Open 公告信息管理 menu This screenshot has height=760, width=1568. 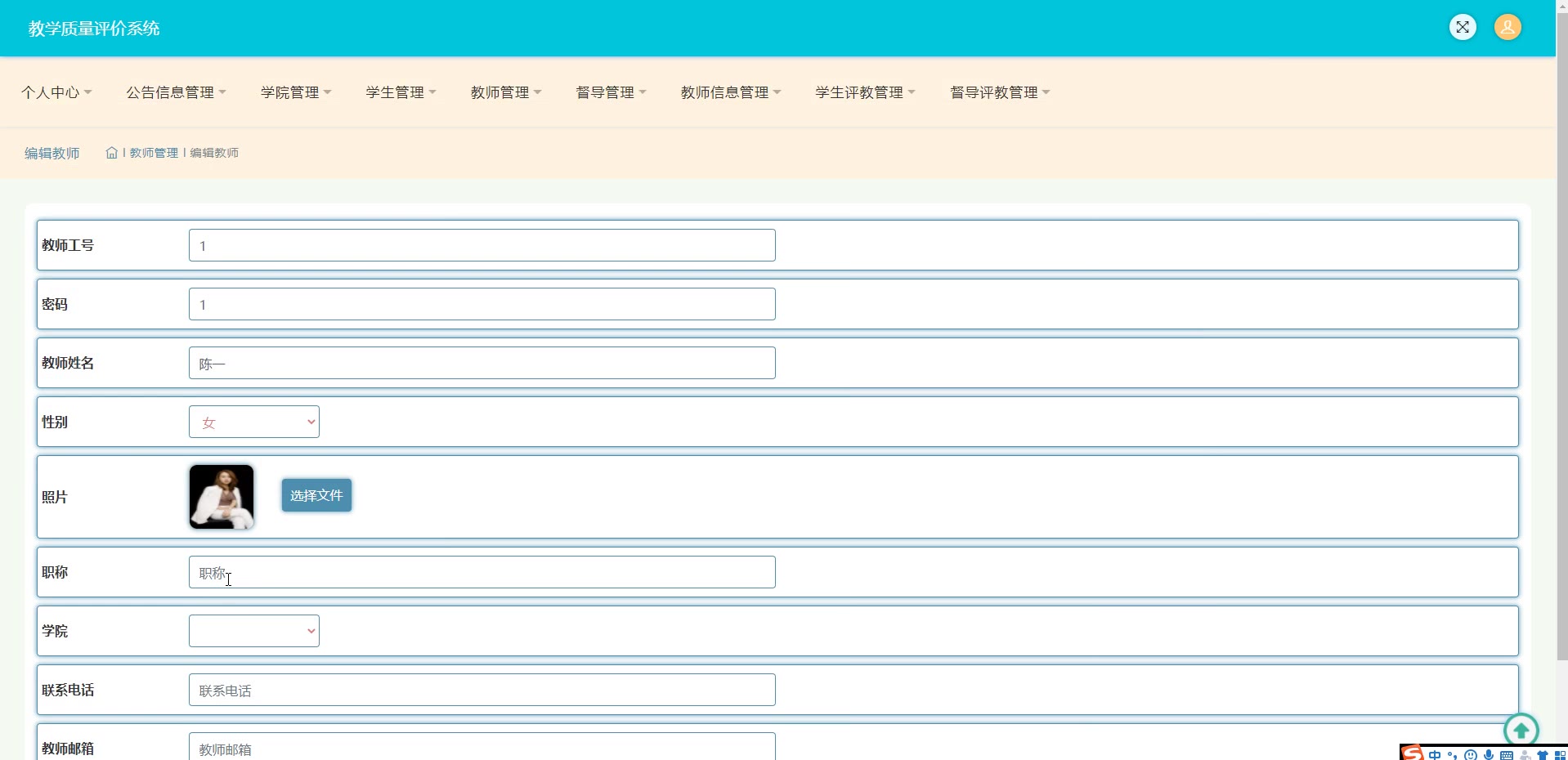(176, 92)
